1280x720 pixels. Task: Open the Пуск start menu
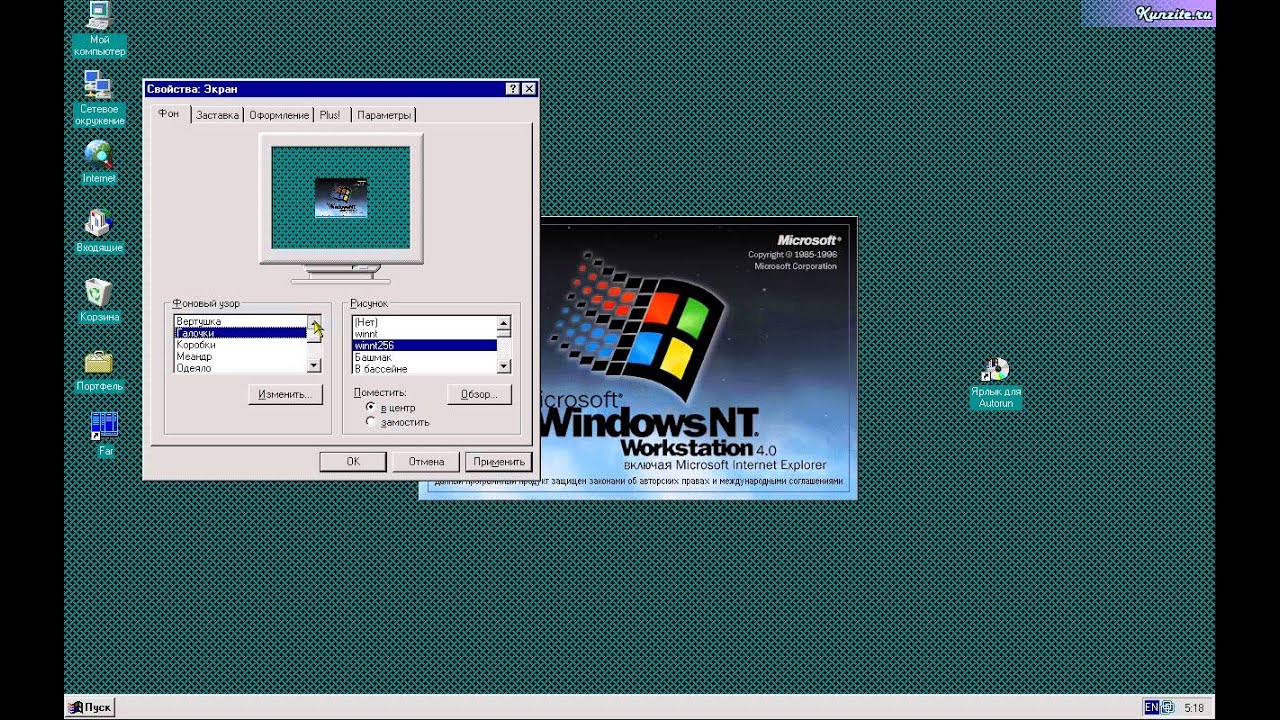(x=90, y=707)
